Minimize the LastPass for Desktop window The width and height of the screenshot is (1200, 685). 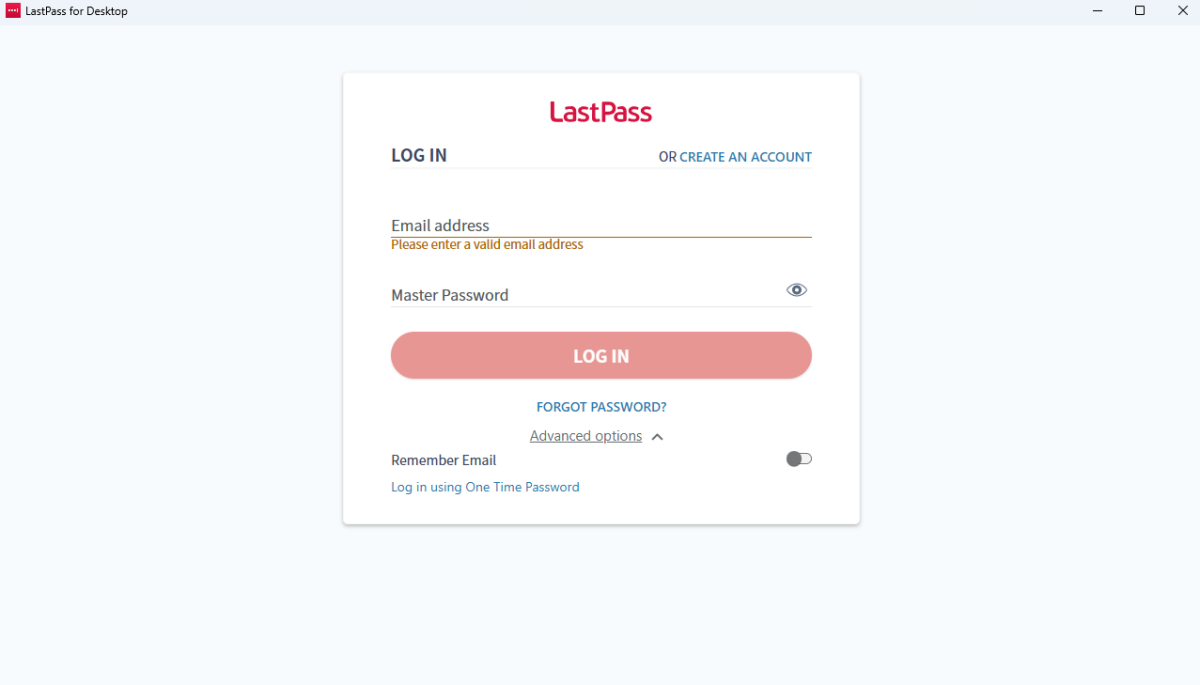click(x=1097, y=11)
